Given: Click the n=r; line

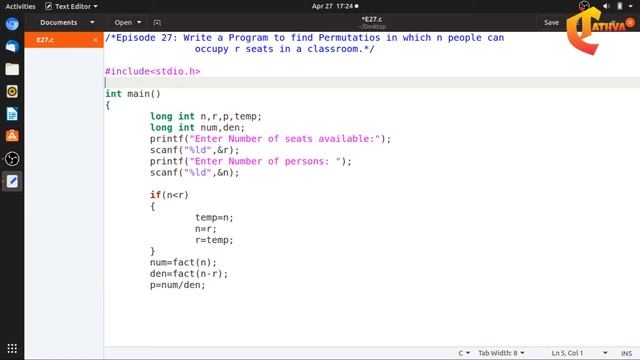Looking at the screenshot, I should pyautogui.click(x=206, y=229).
